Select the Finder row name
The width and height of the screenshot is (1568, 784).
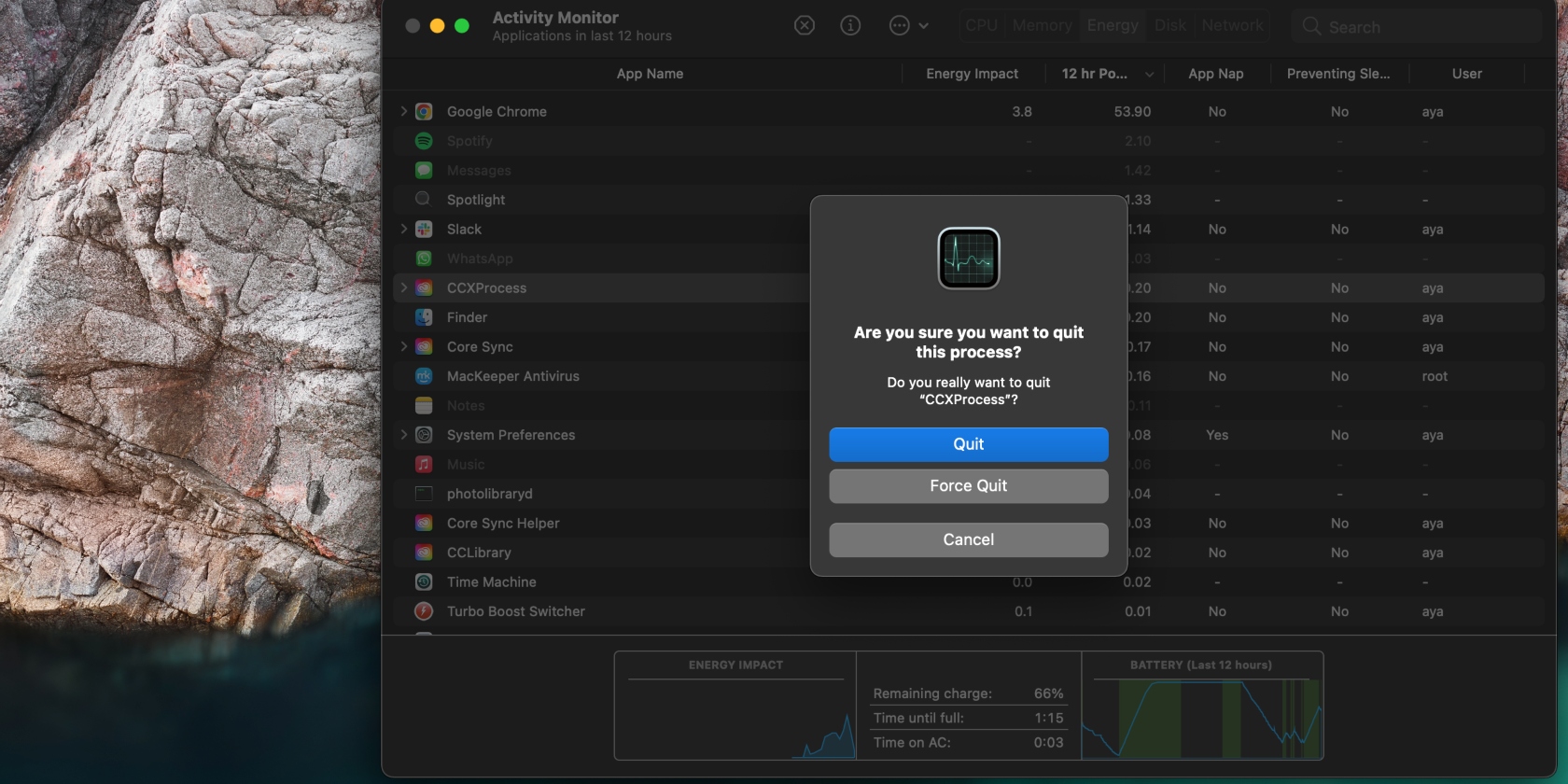[x=467, y=317]
